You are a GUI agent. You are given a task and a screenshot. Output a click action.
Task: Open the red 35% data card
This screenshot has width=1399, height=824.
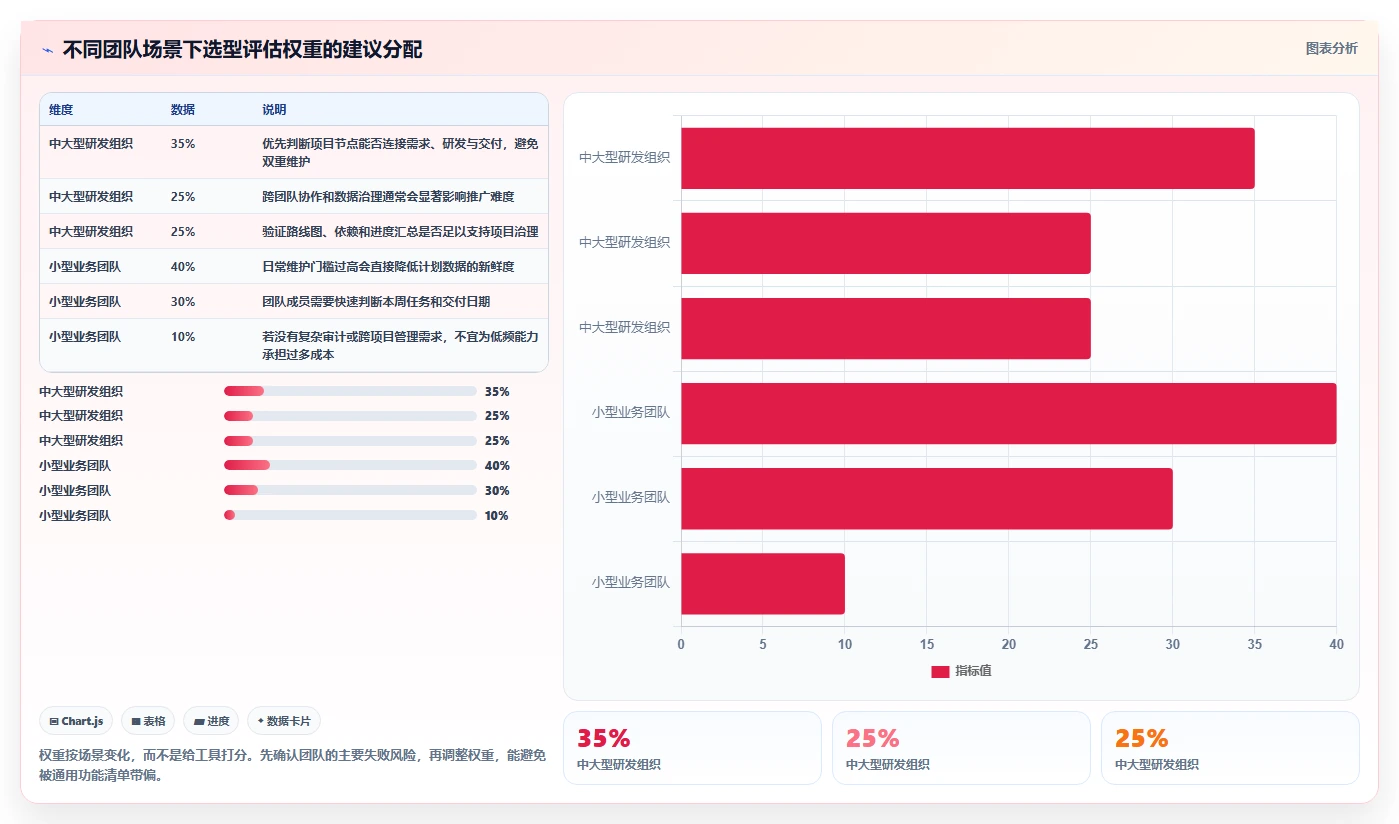click(692, 748)
